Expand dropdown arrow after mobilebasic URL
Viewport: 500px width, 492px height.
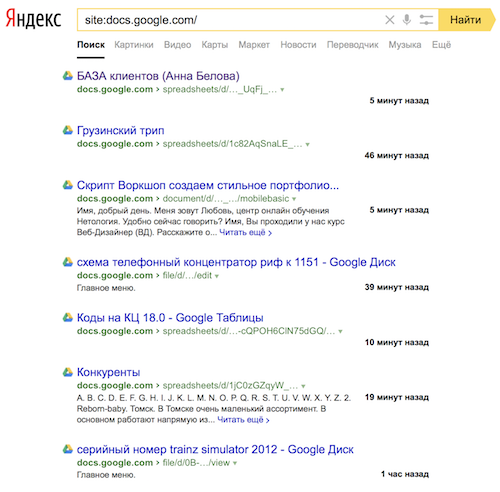point(294,199)
